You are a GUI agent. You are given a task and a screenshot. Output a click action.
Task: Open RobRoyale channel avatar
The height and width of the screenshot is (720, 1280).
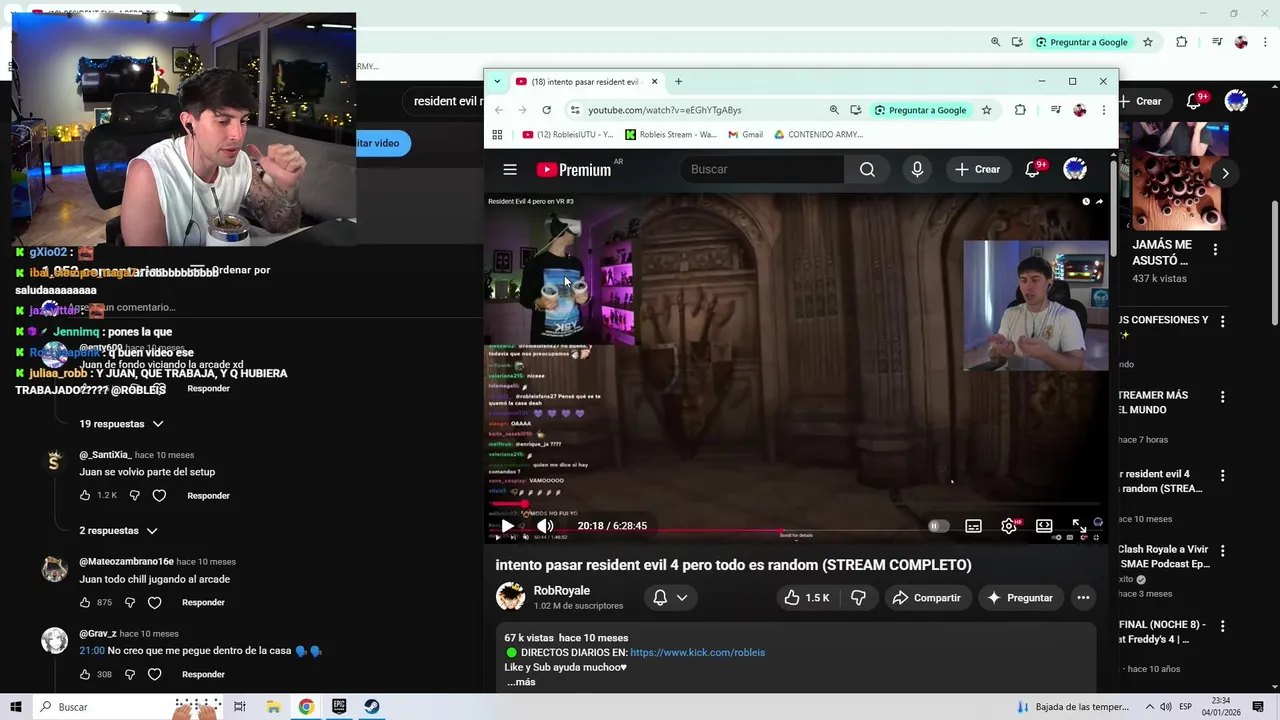point(511,598)
